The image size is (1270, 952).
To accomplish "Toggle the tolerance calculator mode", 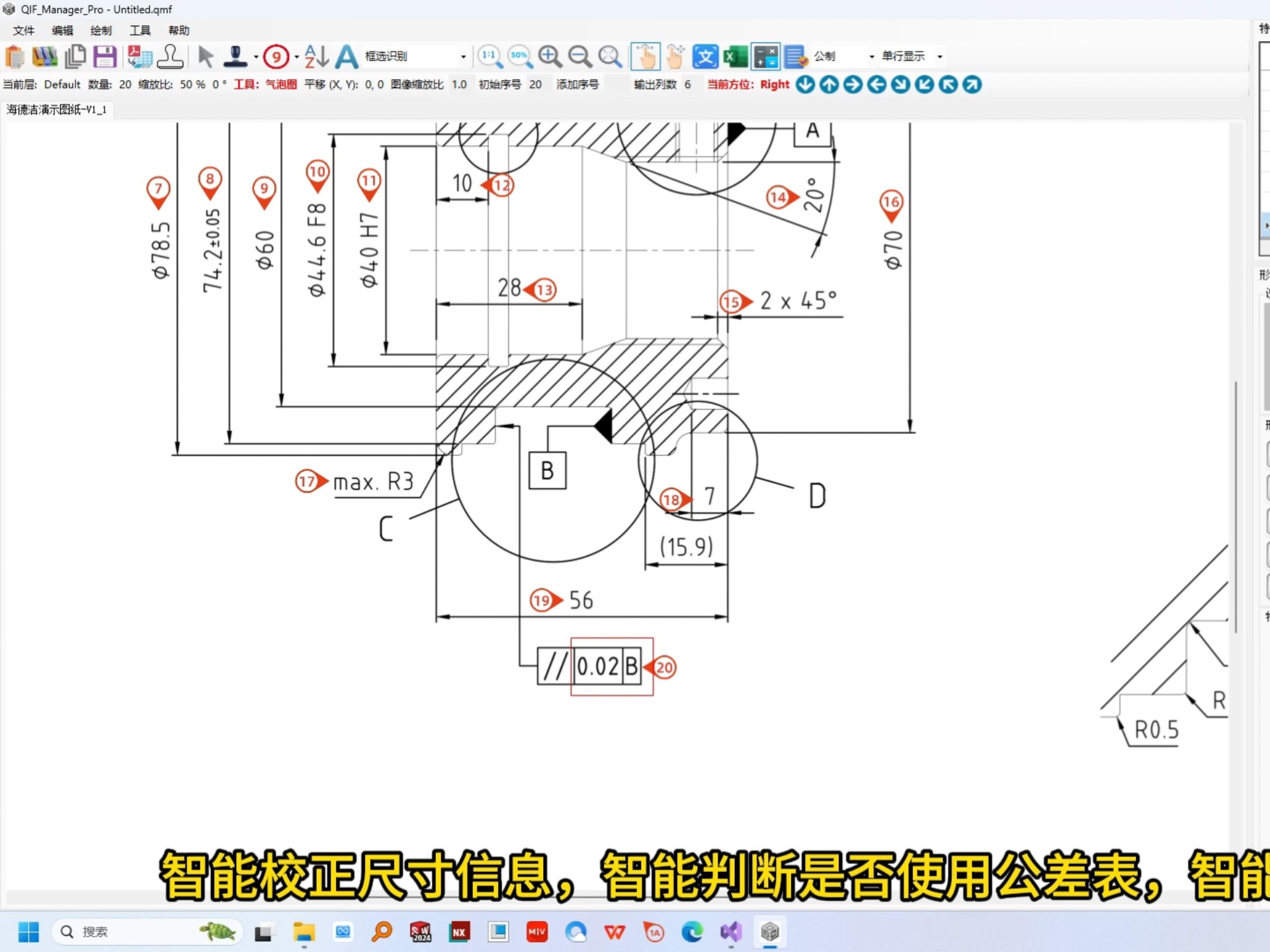I will tap(765, 56).
